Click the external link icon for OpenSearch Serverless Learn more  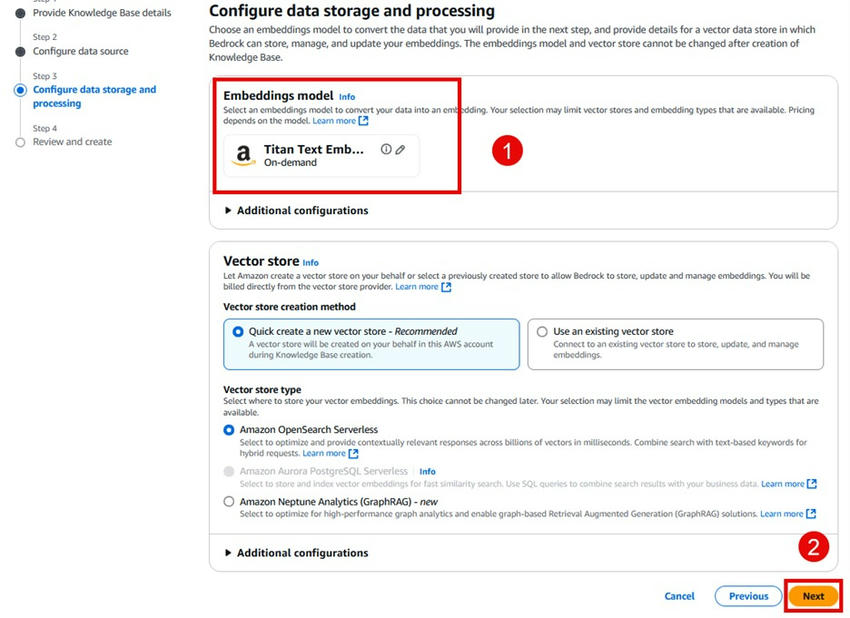[x=353, y=454]
